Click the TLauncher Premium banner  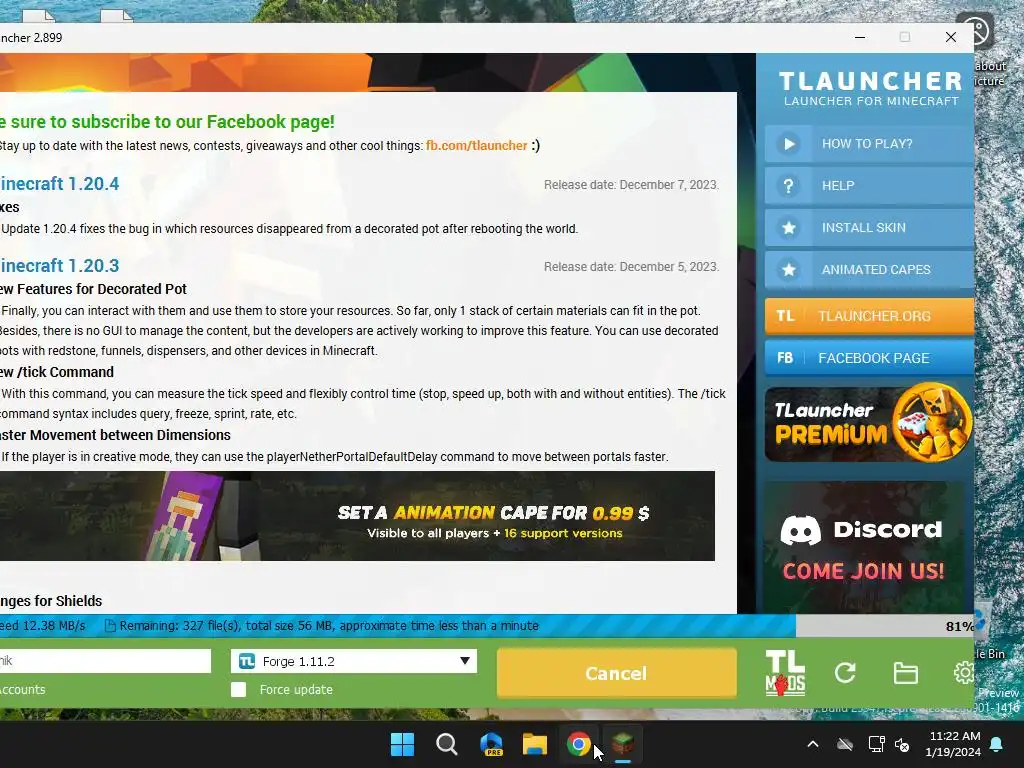869,423
